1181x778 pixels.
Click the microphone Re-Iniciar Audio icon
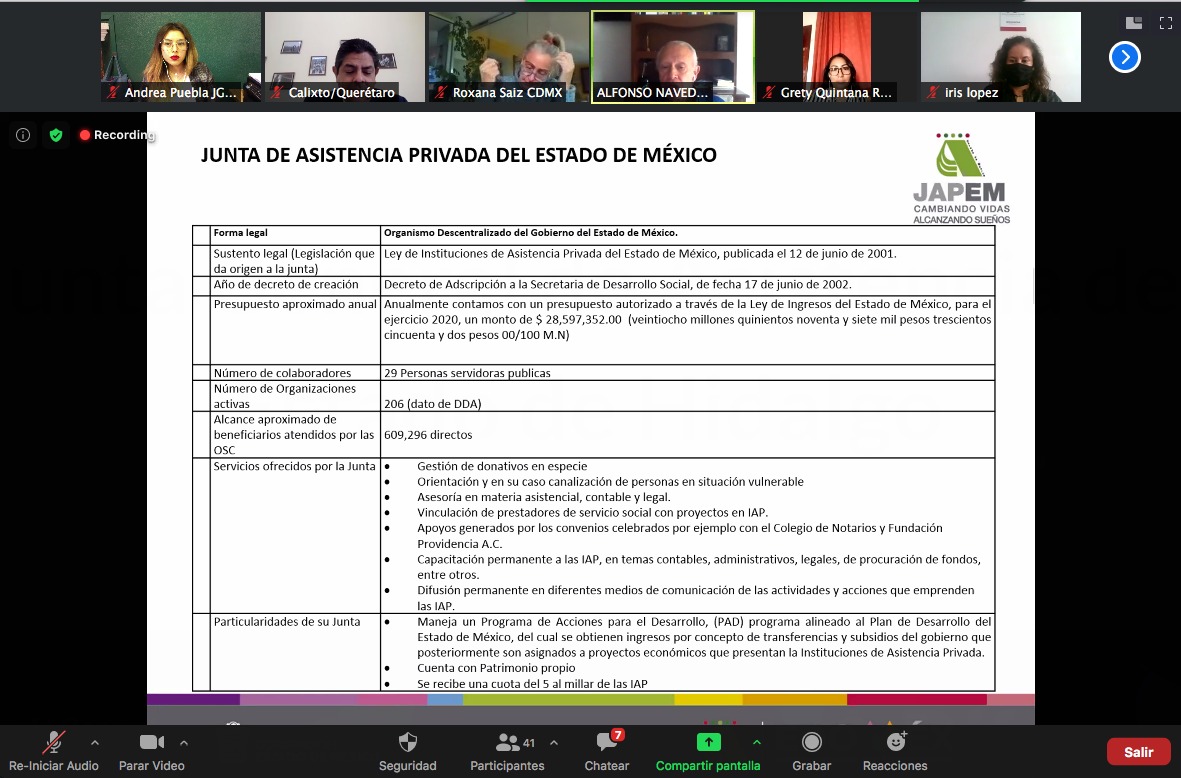pos(53,743)
